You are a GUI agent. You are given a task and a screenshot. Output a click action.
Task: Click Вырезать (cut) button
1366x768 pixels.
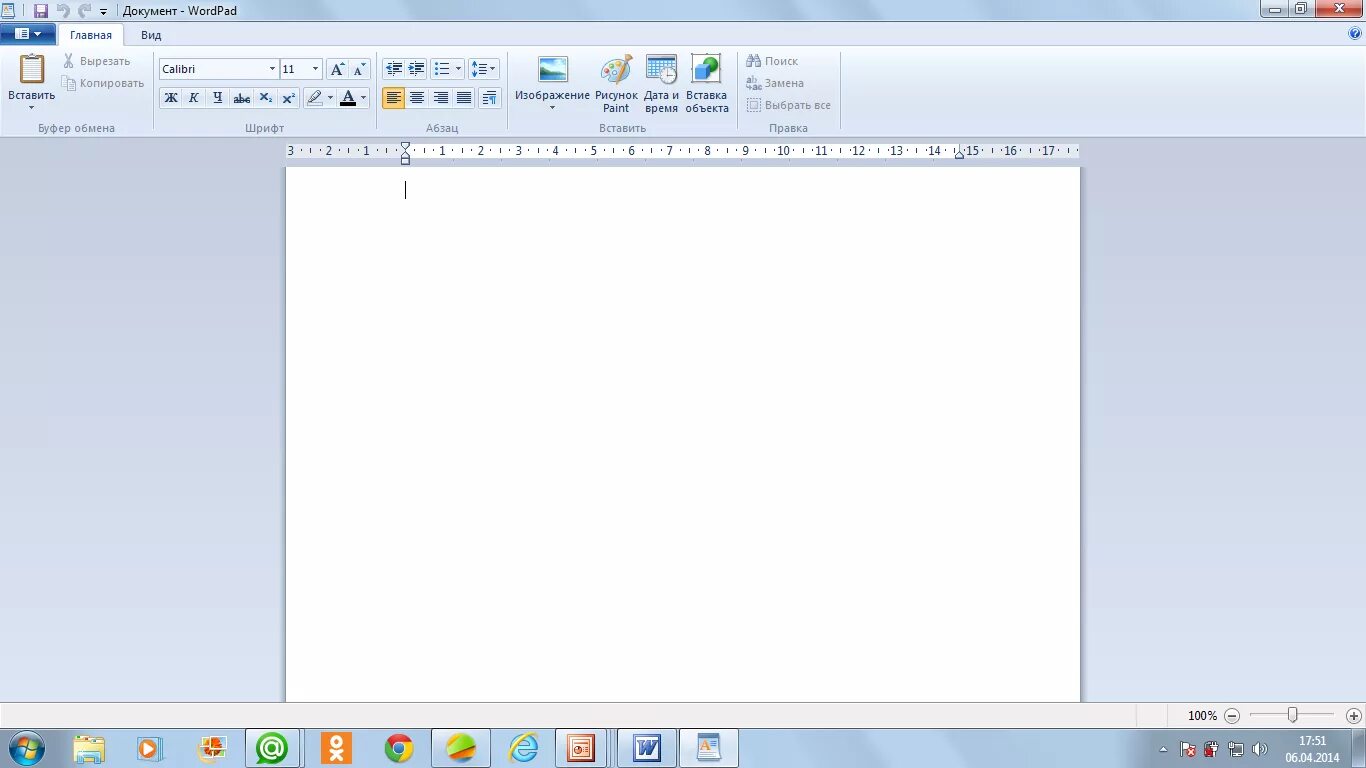tap(96, 61)
